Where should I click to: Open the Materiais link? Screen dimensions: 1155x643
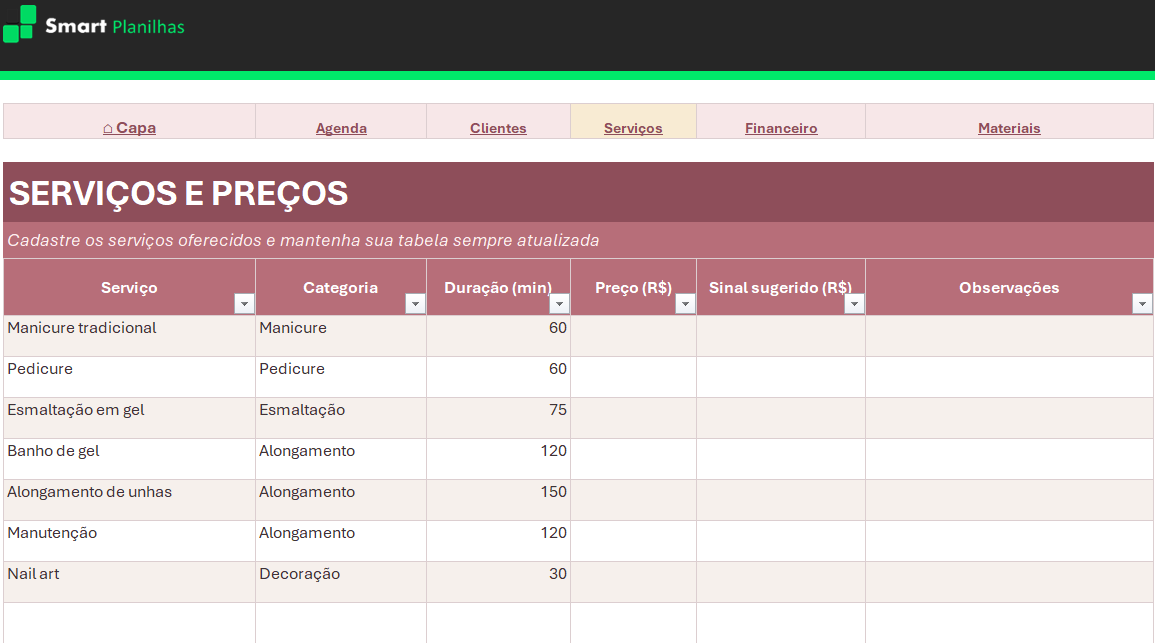click(x=1009, y=128)
